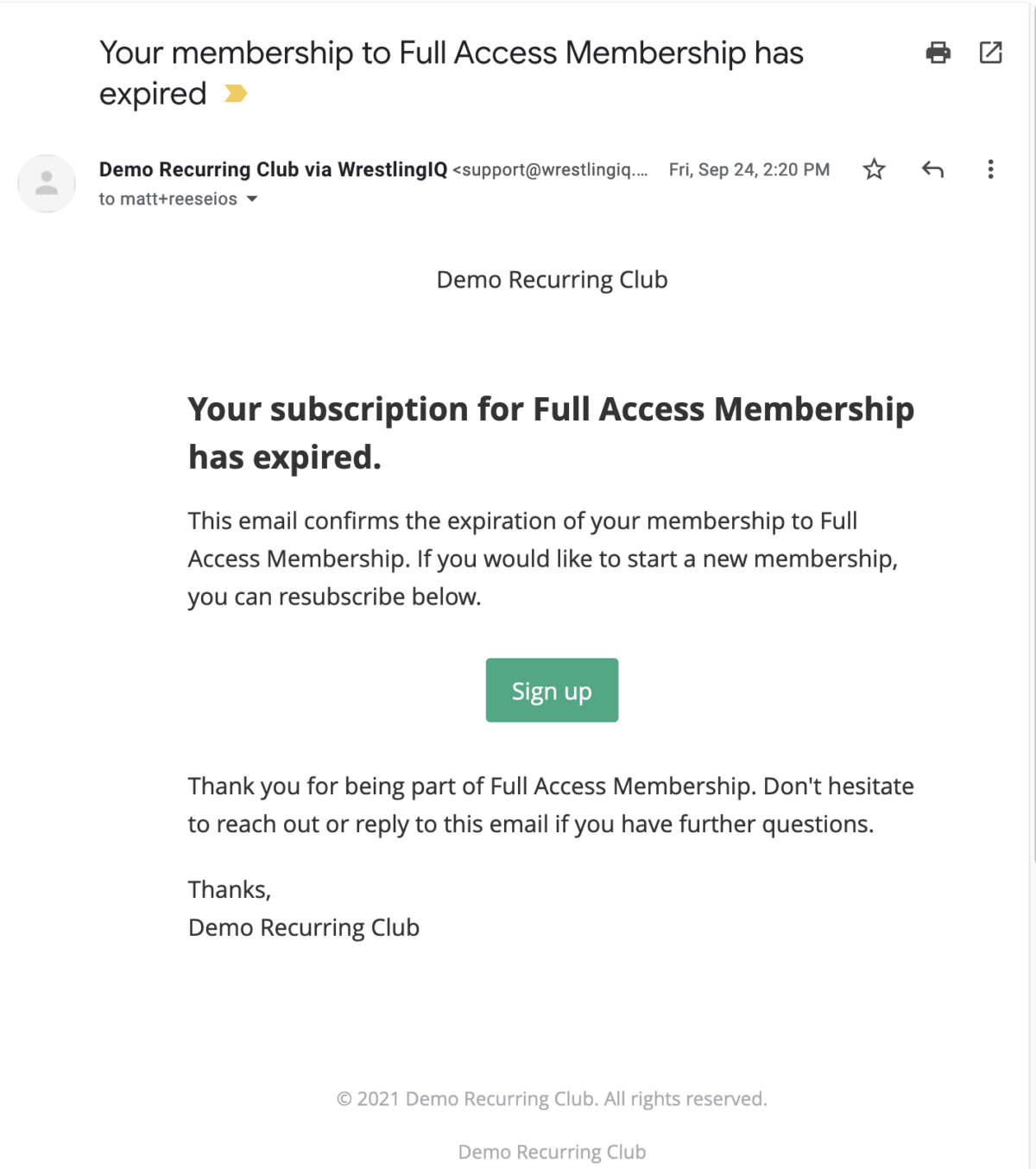Print this email
This screenshot has height=1169, width=1036.
939,53
